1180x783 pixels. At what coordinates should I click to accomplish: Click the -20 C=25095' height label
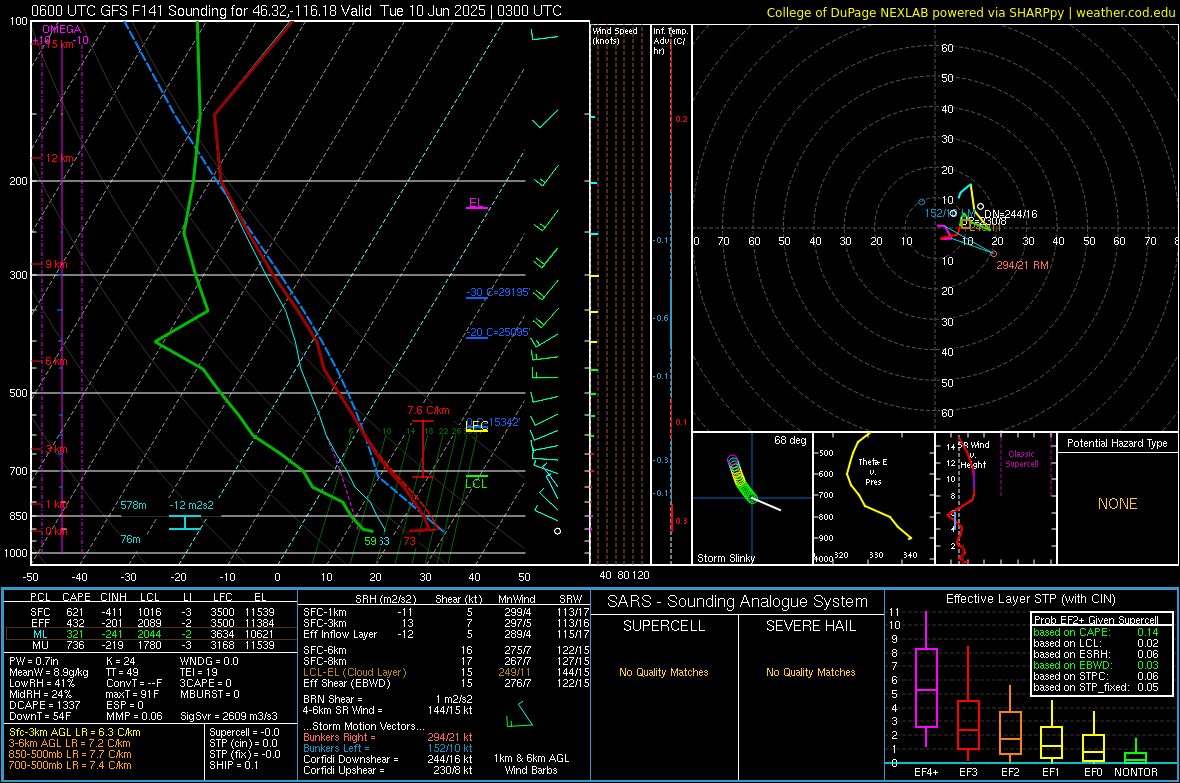[x=498, y=332]
